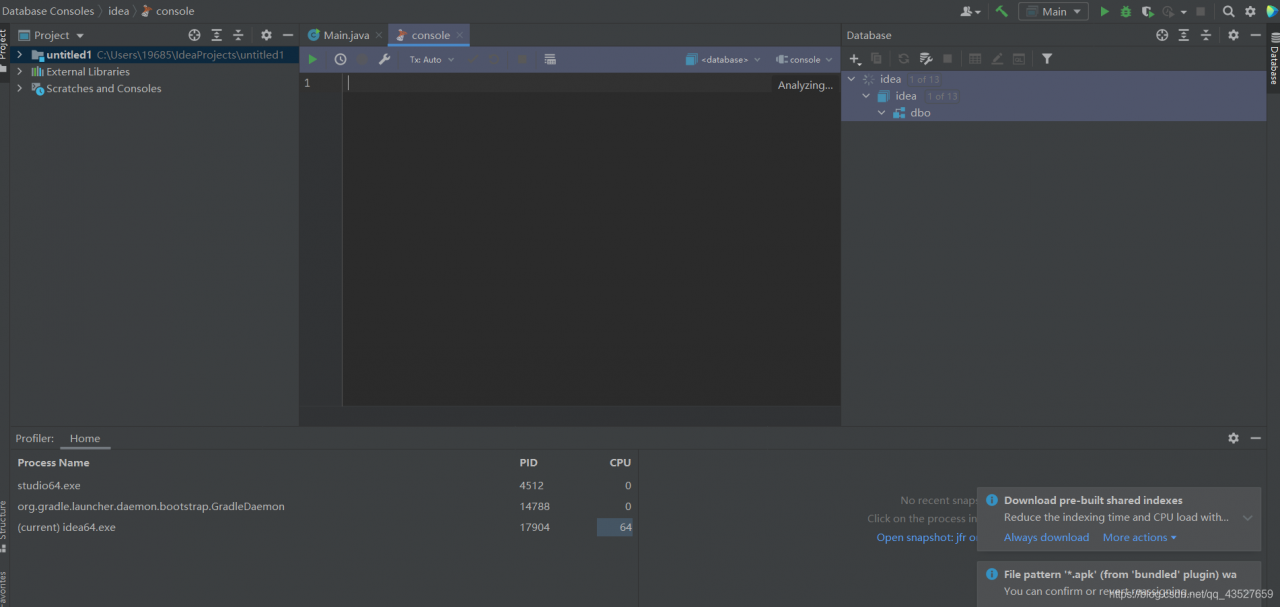Add new data source with plus icon in Database panel

pyautogui.click(x=855, y=59)
